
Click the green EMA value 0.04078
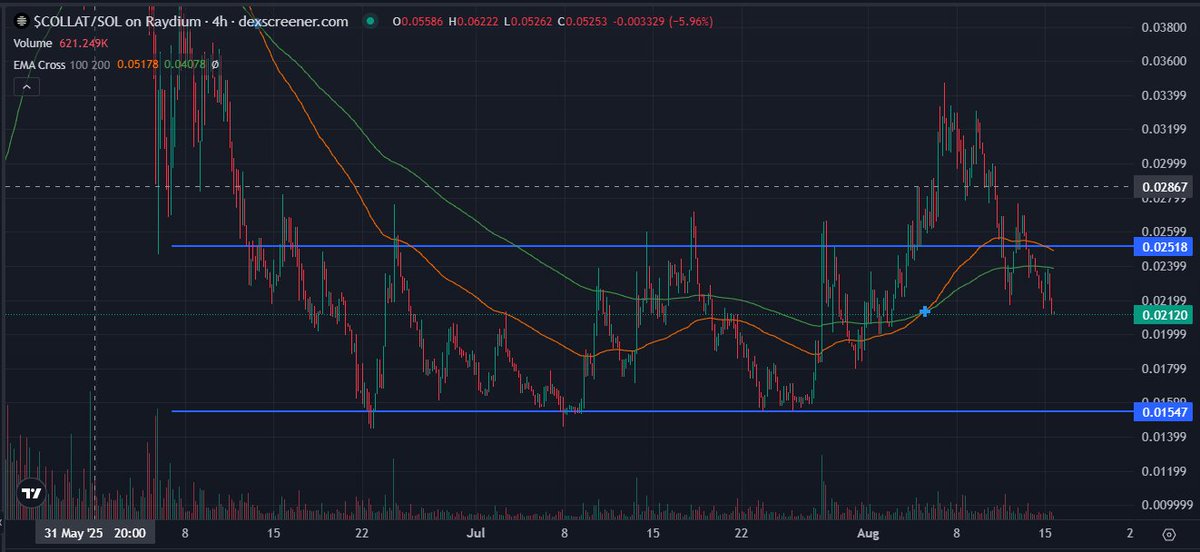[x=184, y=64]
